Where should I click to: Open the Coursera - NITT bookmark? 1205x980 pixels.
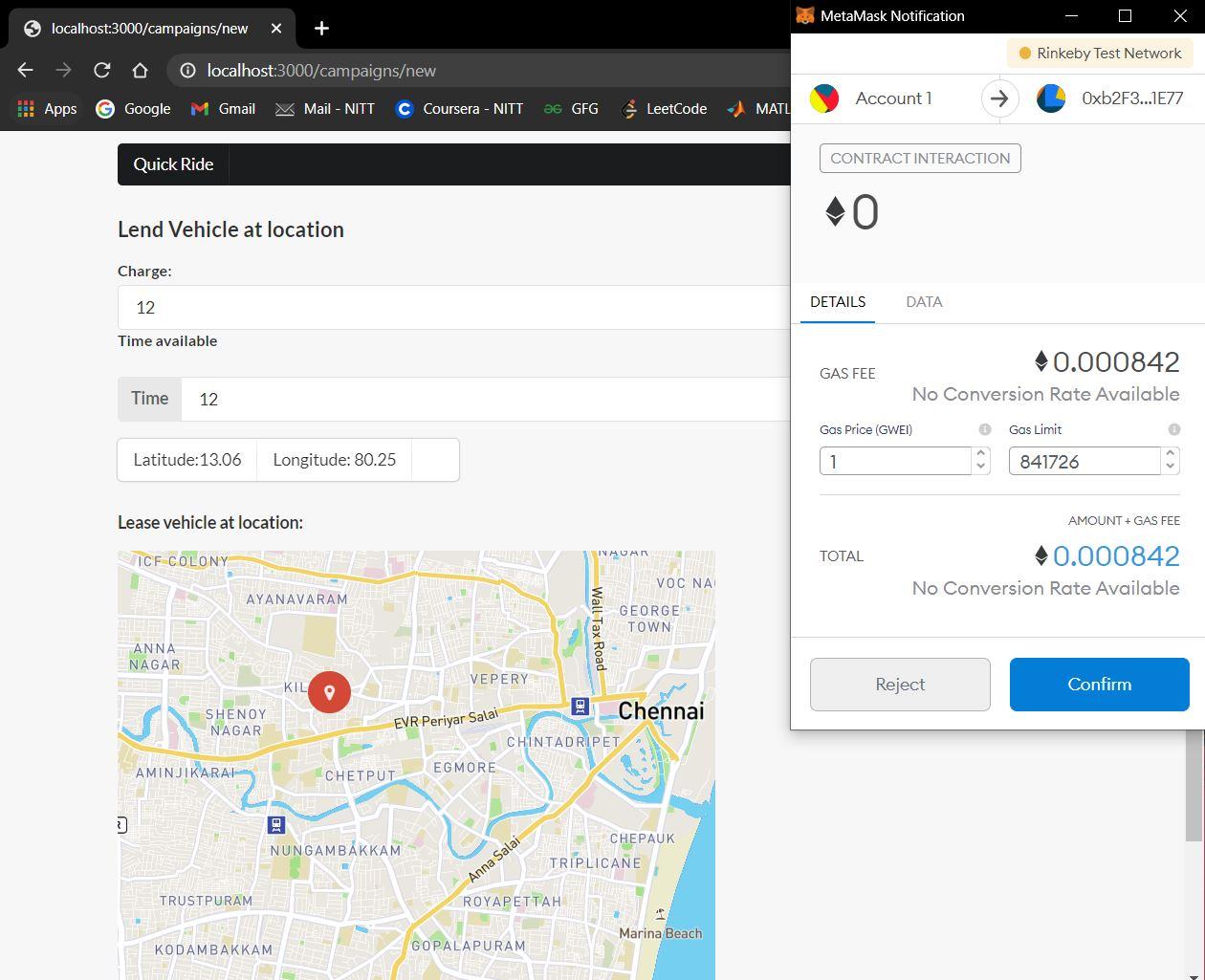pyautogui.click(x=459, y=108)
